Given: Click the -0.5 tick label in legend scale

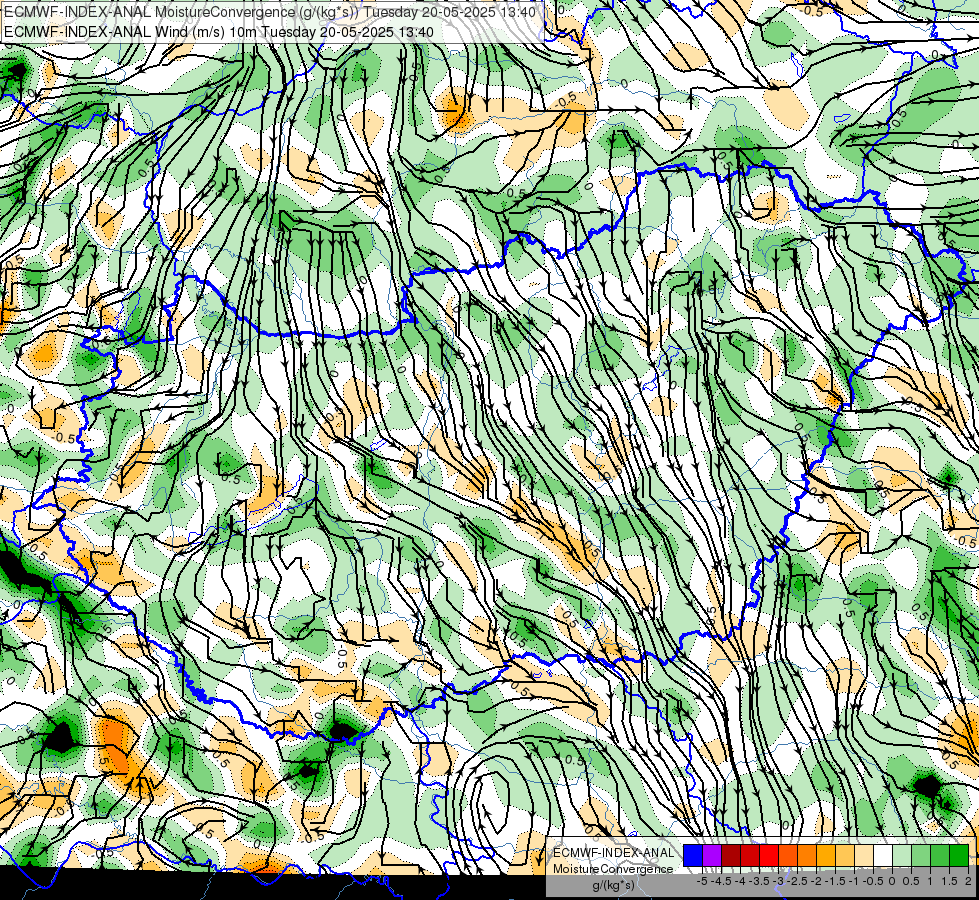Looking at the screenshot, I should [873, 881].
